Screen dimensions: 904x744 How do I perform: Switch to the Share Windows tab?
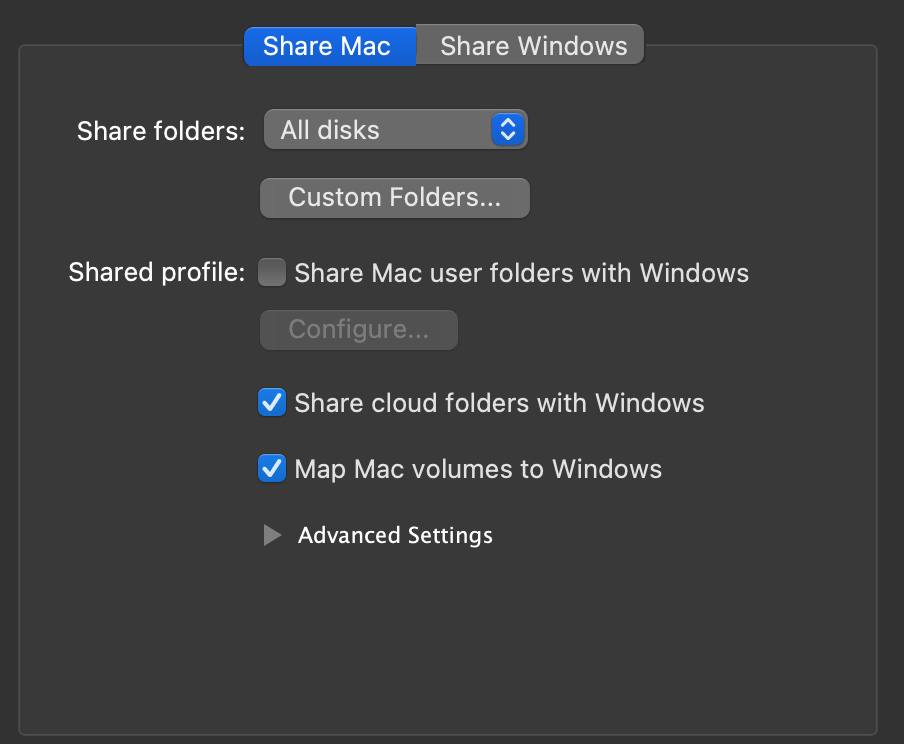(533, 46)
